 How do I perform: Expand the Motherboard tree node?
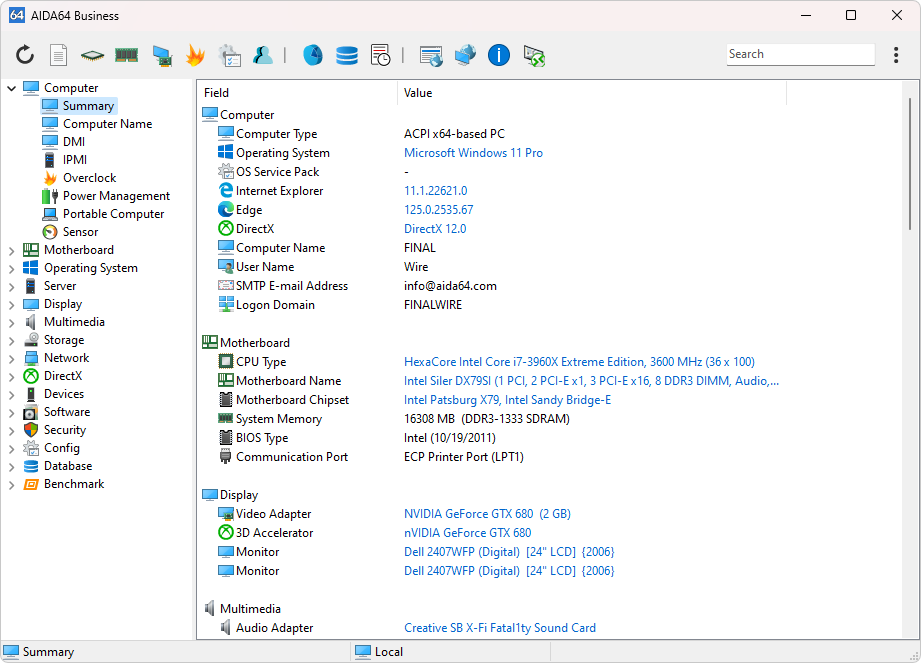point(12,250)
